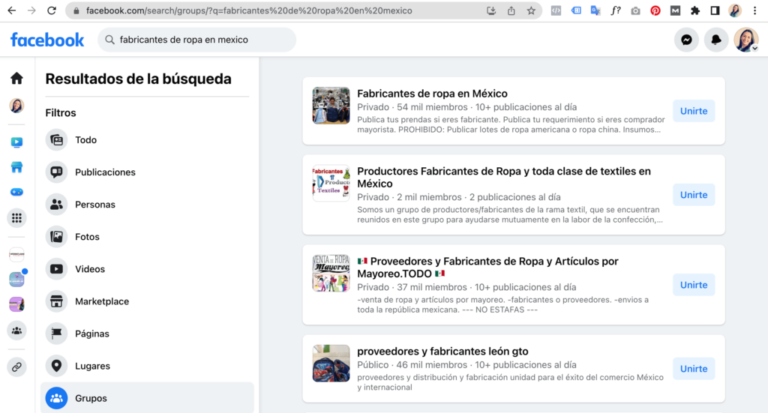This screenshot has width=768, height=413.
Task: Open Fabricantes de ropa en México title
Action: [x=432, y=94]
